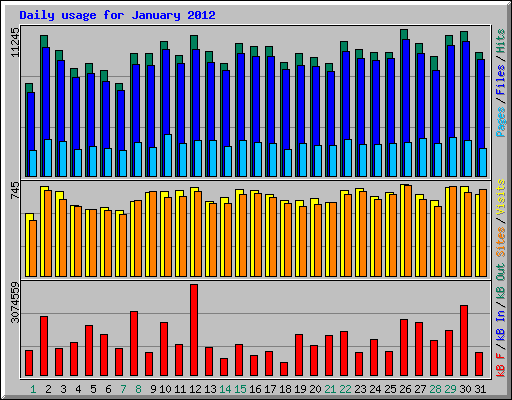The height and width of the screenshot is (400, 512).
Task: Click day label 12 on the x-axis
Action: [x=195, y=389]
